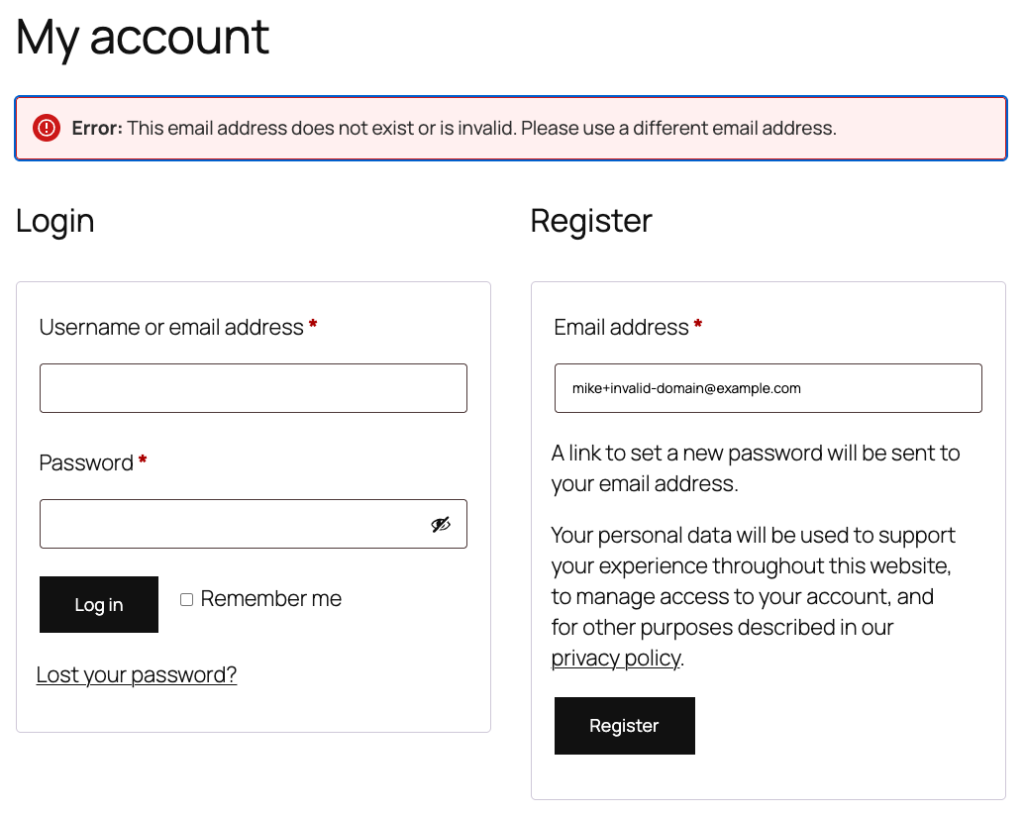The height and width of the screenshot is (815, 1024).
Task: Click the Register section heading
Action: click(591, 221)
